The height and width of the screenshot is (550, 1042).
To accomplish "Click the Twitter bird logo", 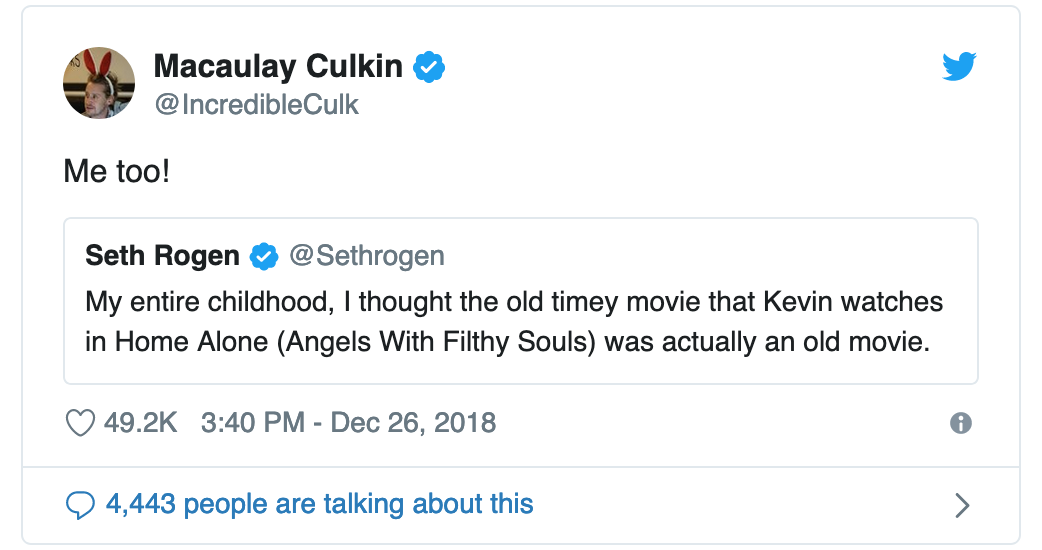I will click(x=959, y=67).
